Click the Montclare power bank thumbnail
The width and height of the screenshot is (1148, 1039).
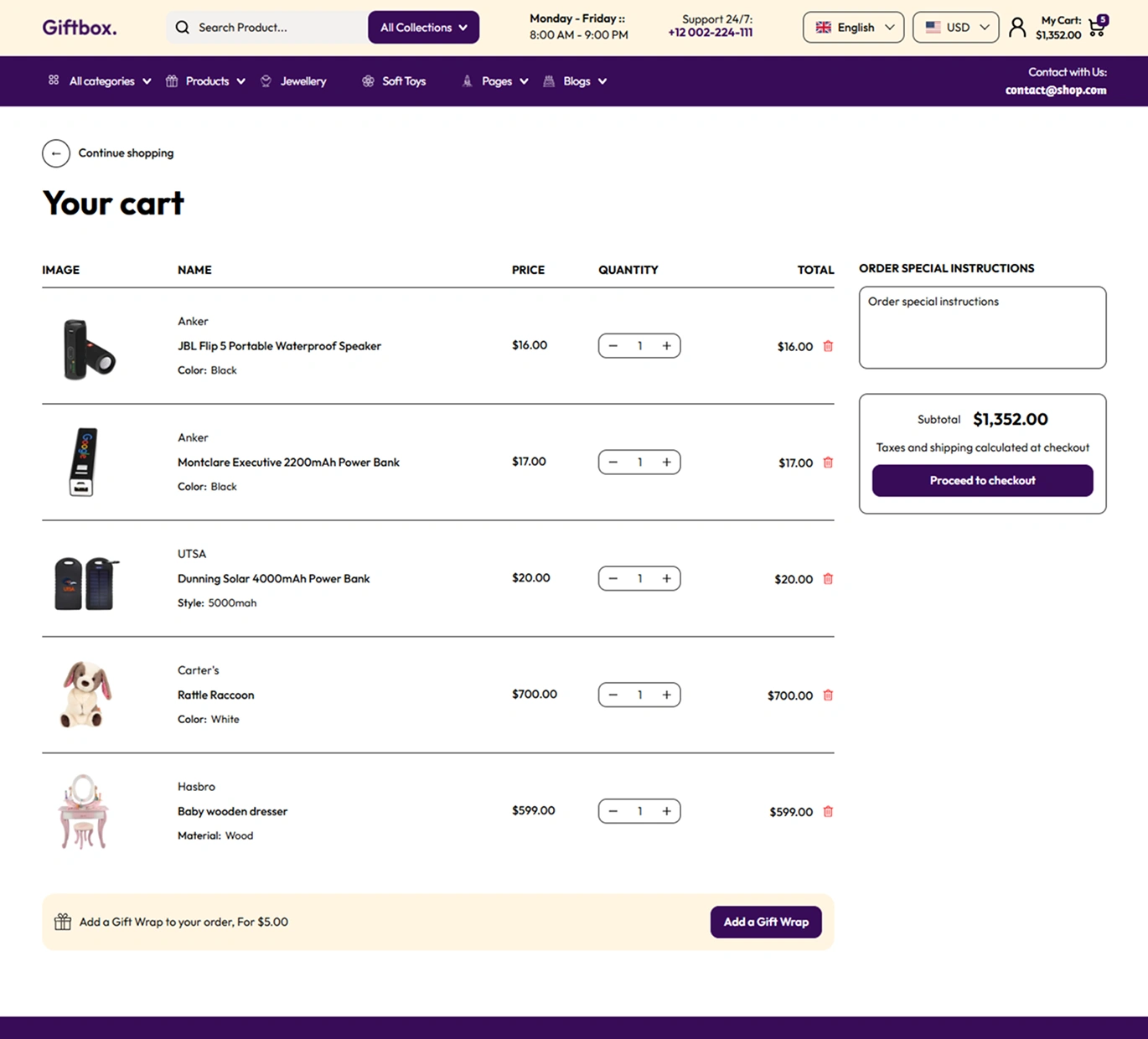[84, 463]
